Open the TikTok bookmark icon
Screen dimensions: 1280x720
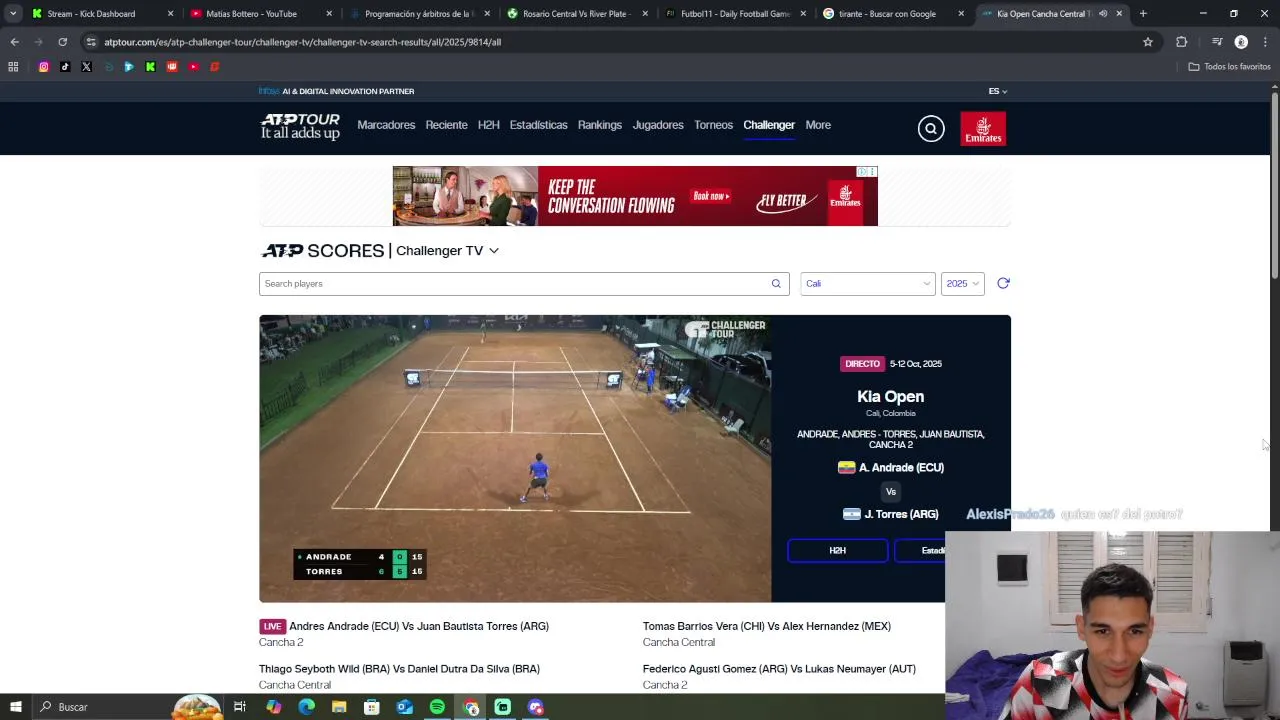click(x=65, y=67)
